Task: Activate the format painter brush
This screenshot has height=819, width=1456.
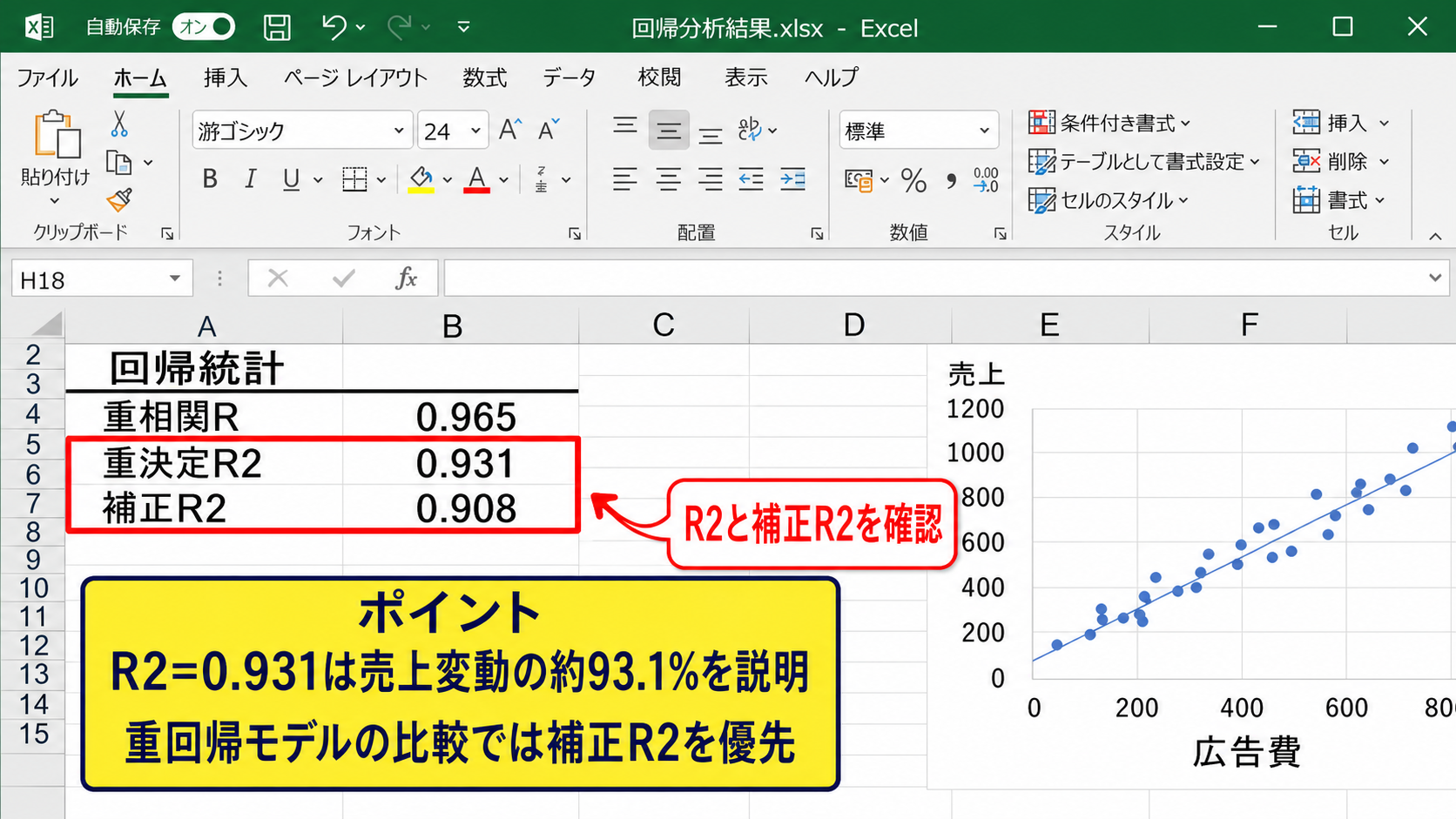Action: [x=119, y=200]
